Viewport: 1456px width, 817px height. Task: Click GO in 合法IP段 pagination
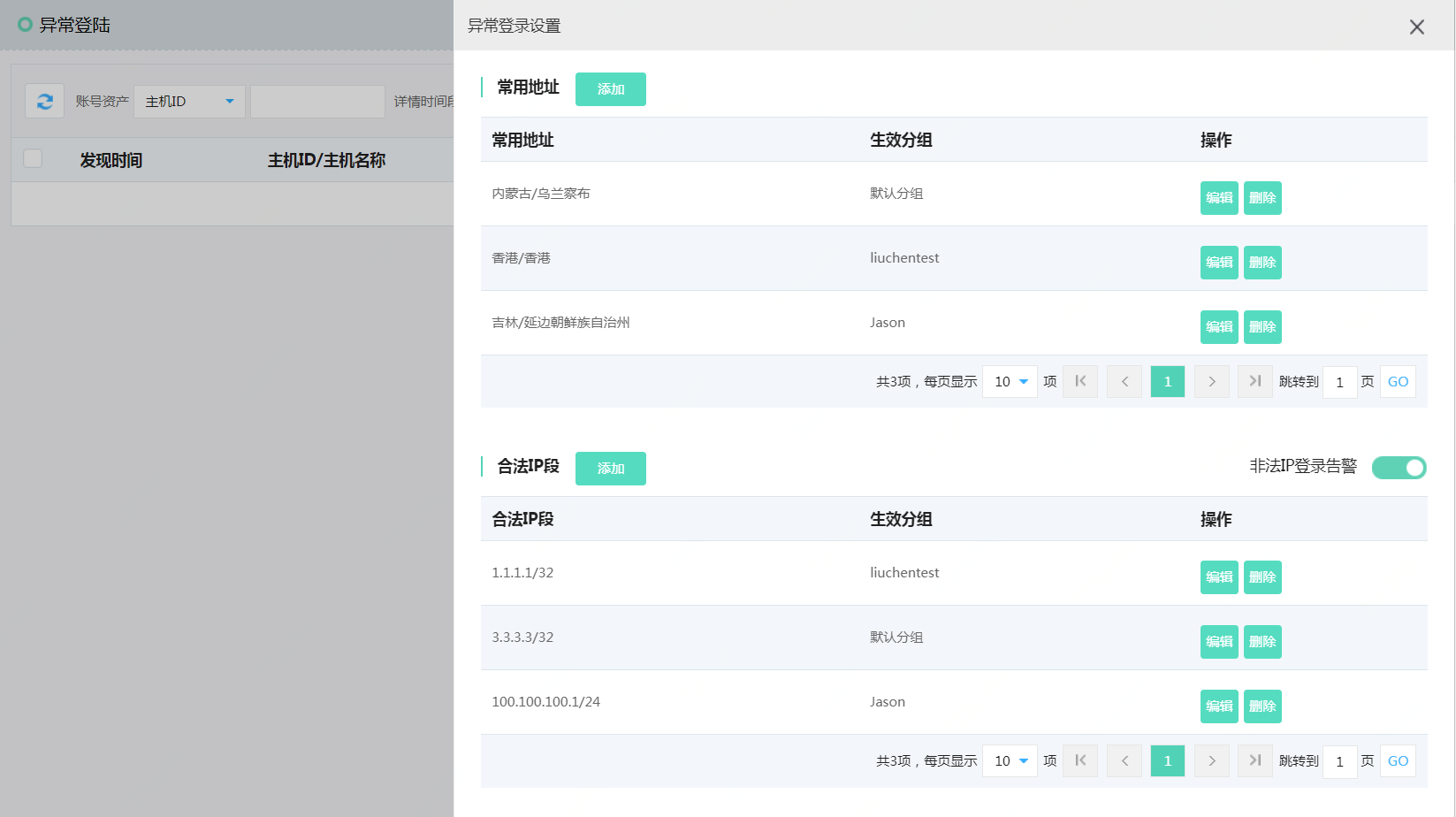click(1398, 760)
